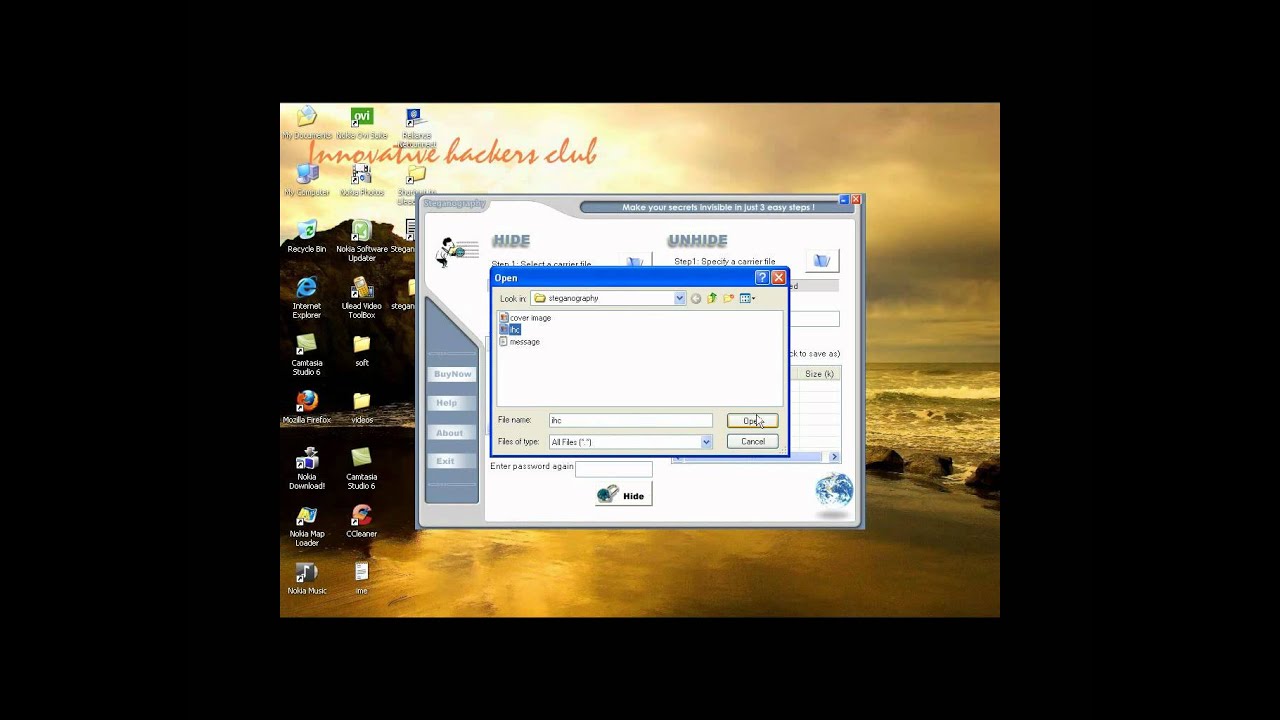Expand the Look in folder dropdown

(680, 298)
